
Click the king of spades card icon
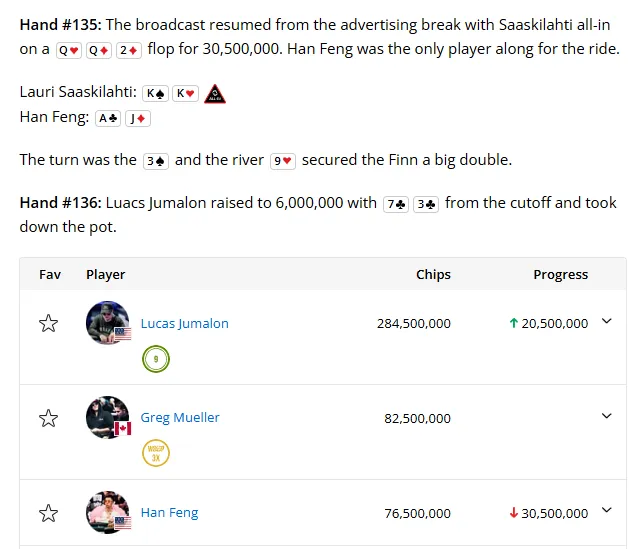[x=155, y=94]
